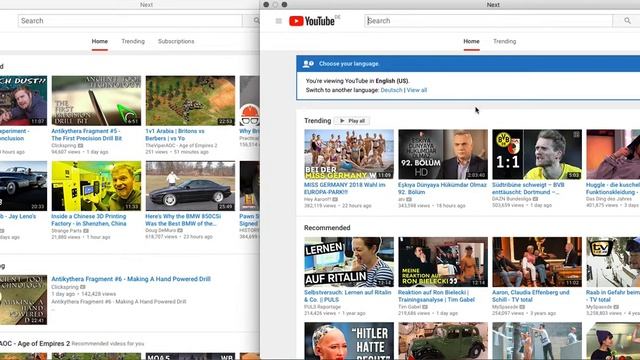
Task: Open Hitler Hatte robot video thumbnail
Action: pyautogui.click(x=349, y=341)
